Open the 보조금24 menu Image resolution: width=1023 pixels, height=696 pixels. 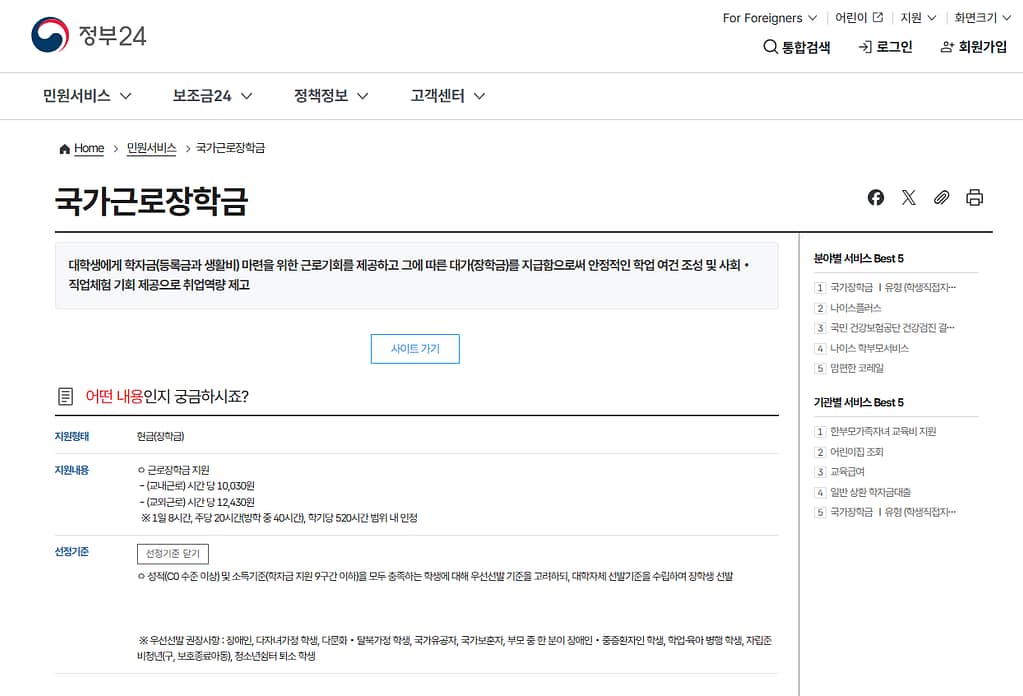(212, 96)
